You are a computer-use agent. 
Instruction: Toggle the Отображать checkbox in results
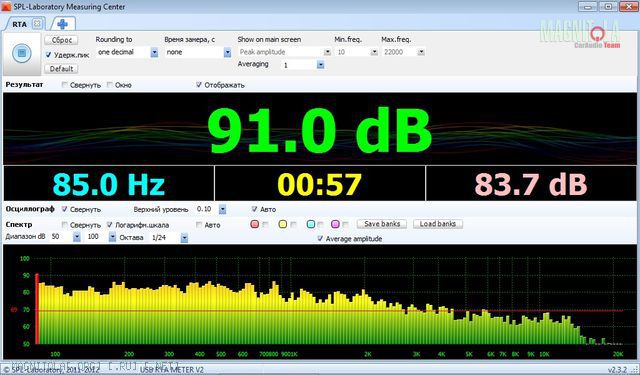pos(199,84)
